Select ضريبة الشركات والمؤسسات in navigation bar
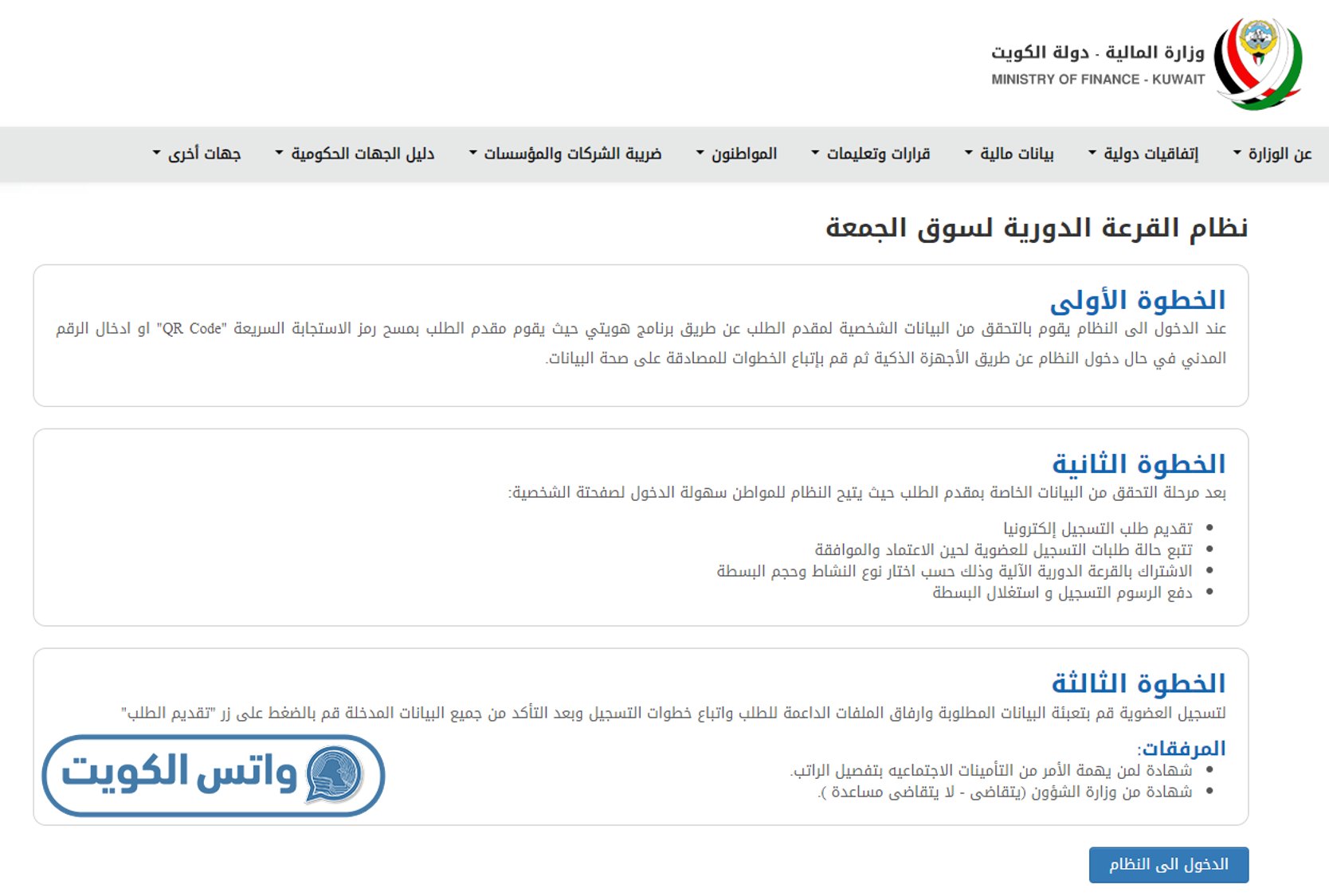The width and height of the screenshot is (1329, 896). pos(572,154)
